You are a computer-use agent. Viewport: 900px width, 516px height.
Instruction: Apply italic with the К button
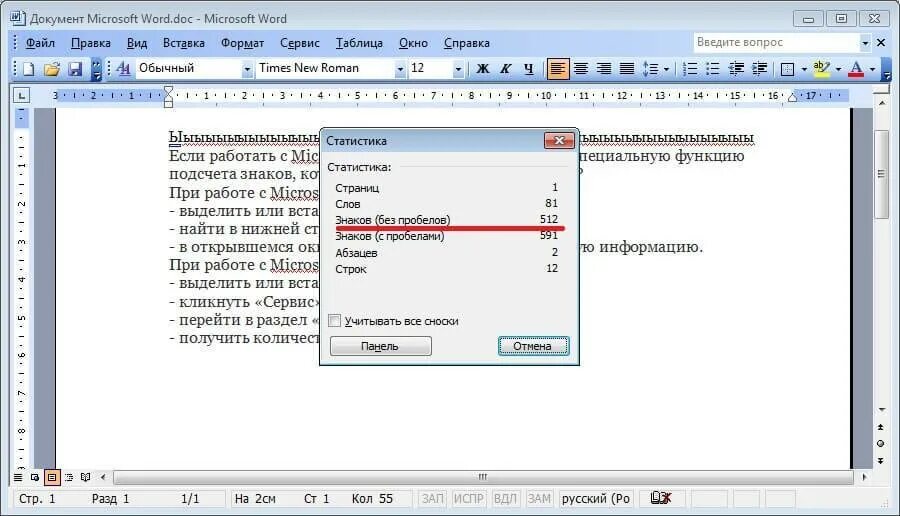pyautogui.click(x=505, y=69)
